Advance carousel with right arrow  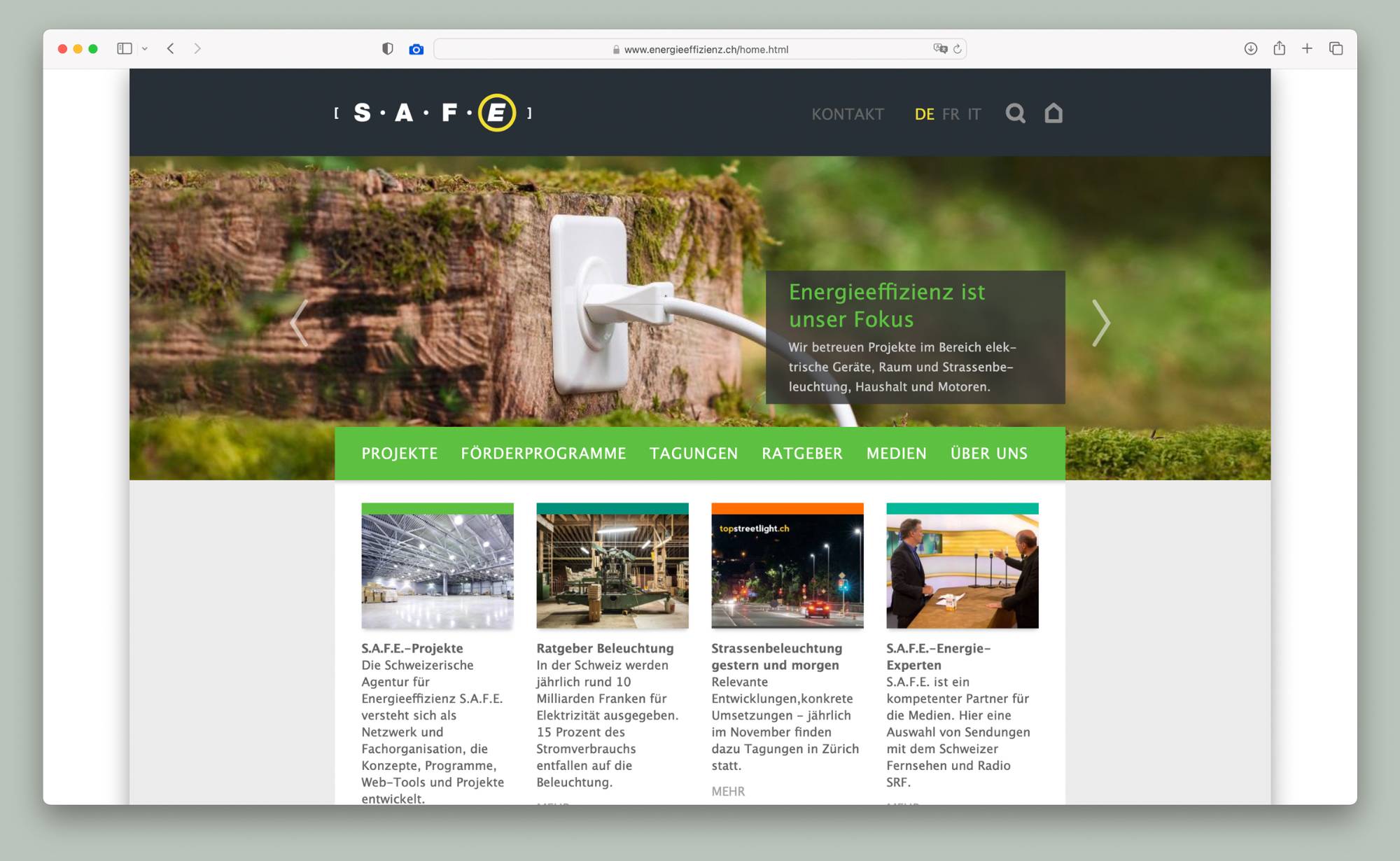click(x=1101, y=323)
